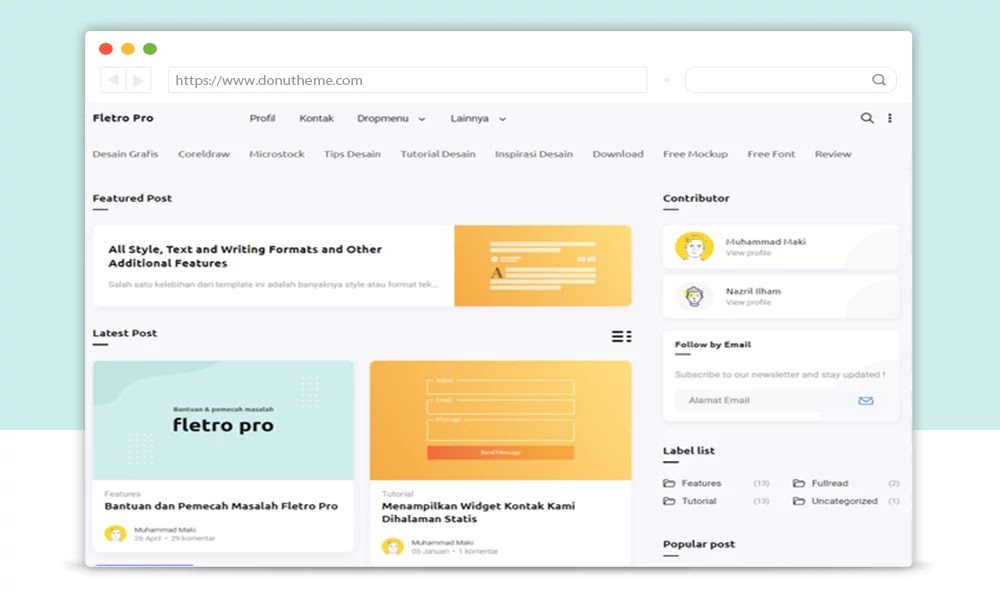
Task: Open the Profil menu item
Action: [262, 118]
